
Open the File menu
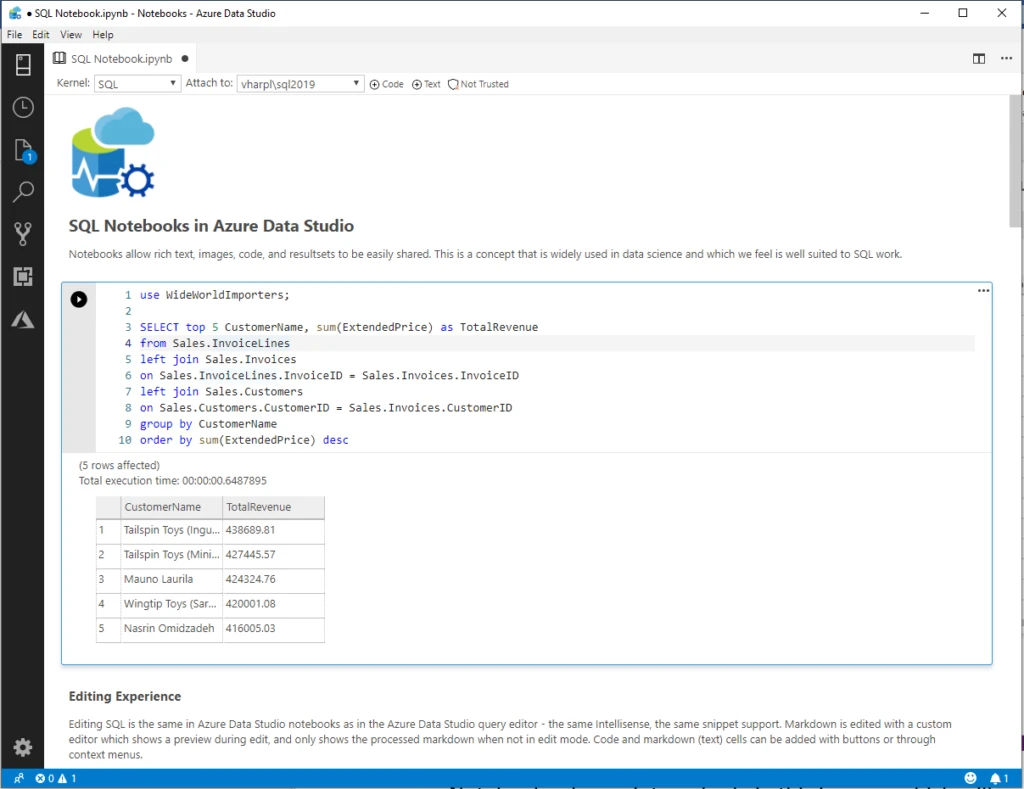[15, 33]
